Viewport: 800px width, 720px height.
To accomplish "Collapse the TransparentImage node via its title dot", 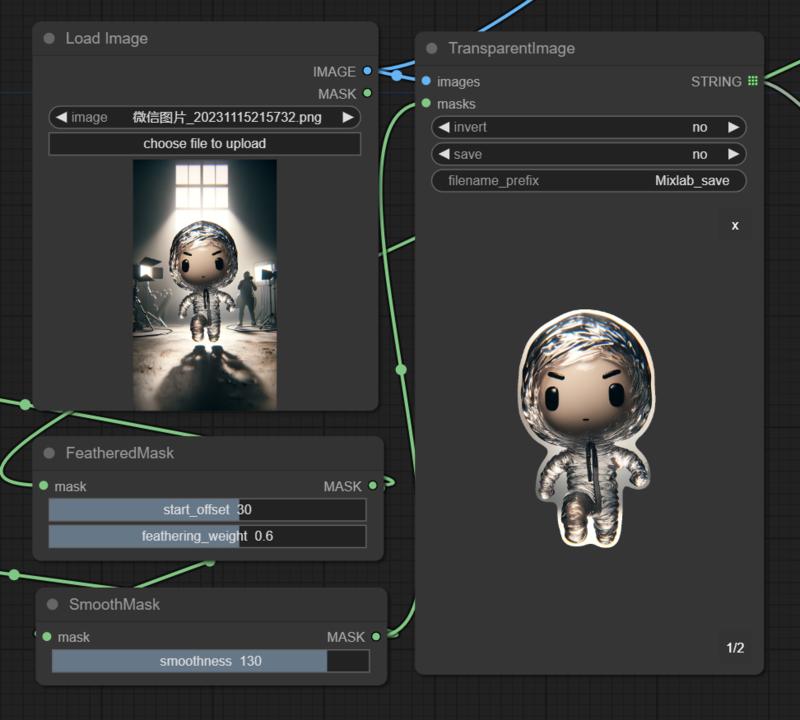I will pos(432,49).
